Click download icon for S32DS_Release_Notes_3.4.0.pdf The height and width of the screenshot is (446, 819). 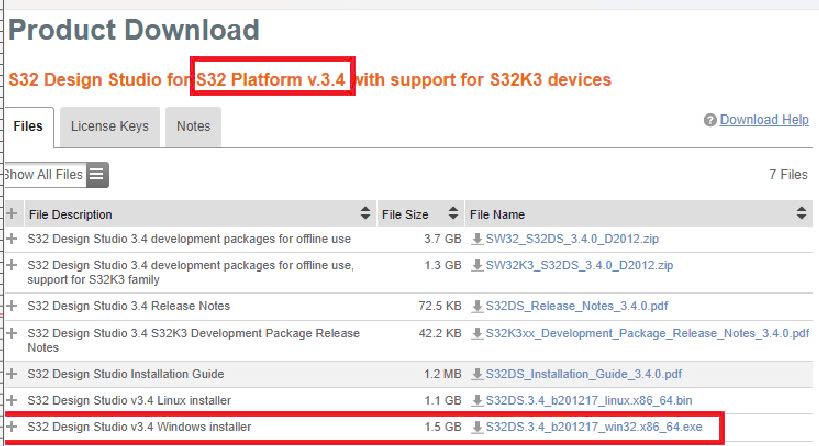477,305
